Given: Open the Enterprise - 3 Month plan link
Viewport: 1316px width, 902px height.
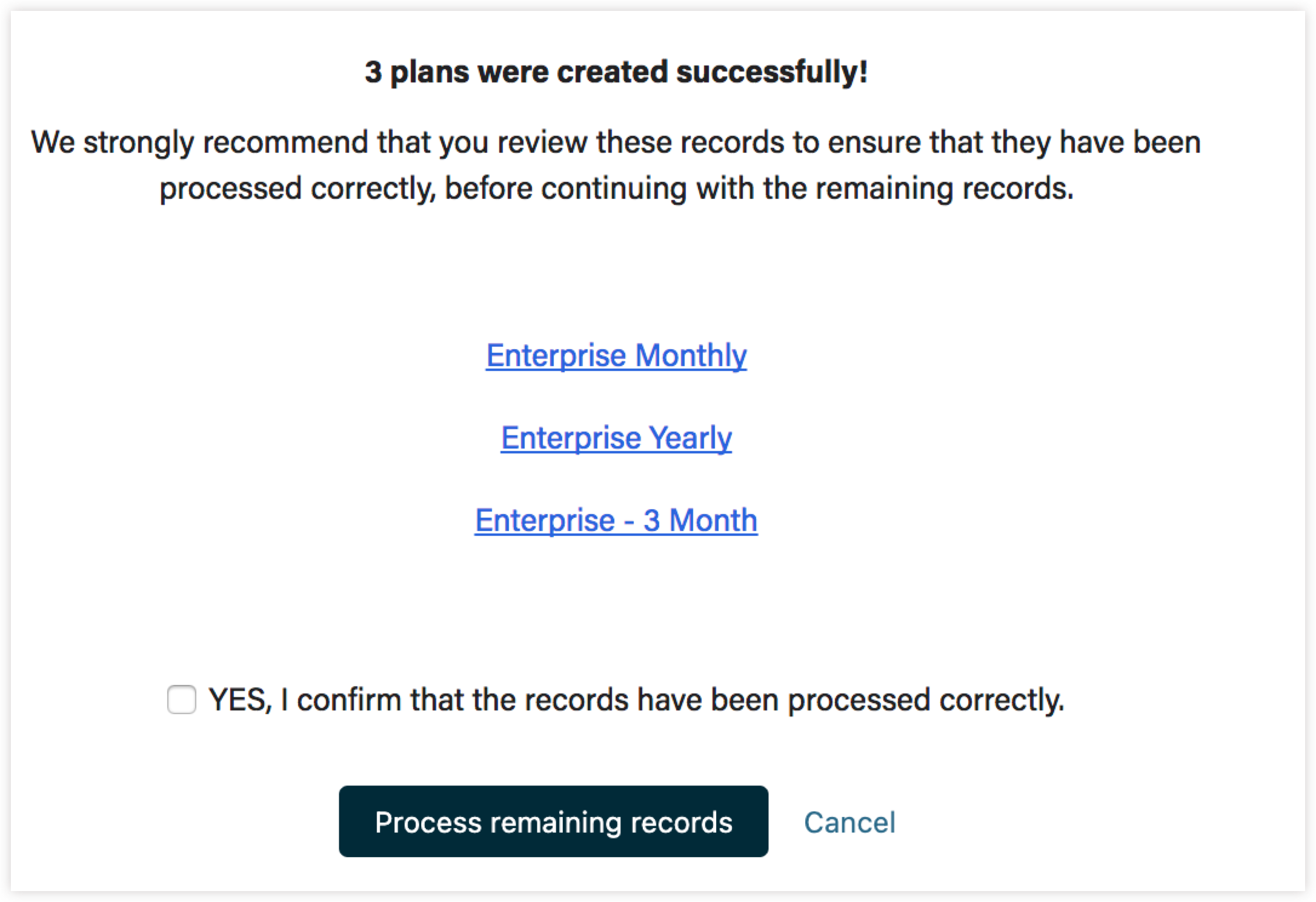Looking at the screenshot, I should [616, 520].
